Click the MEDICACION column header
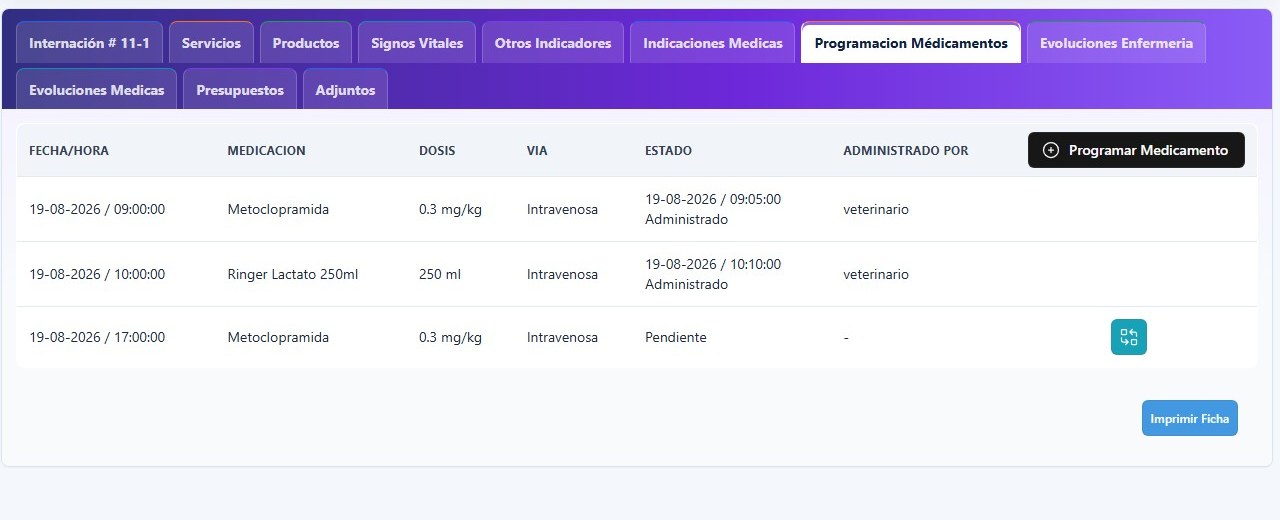This screenshot has height=520, width=1280. (267, 151)
